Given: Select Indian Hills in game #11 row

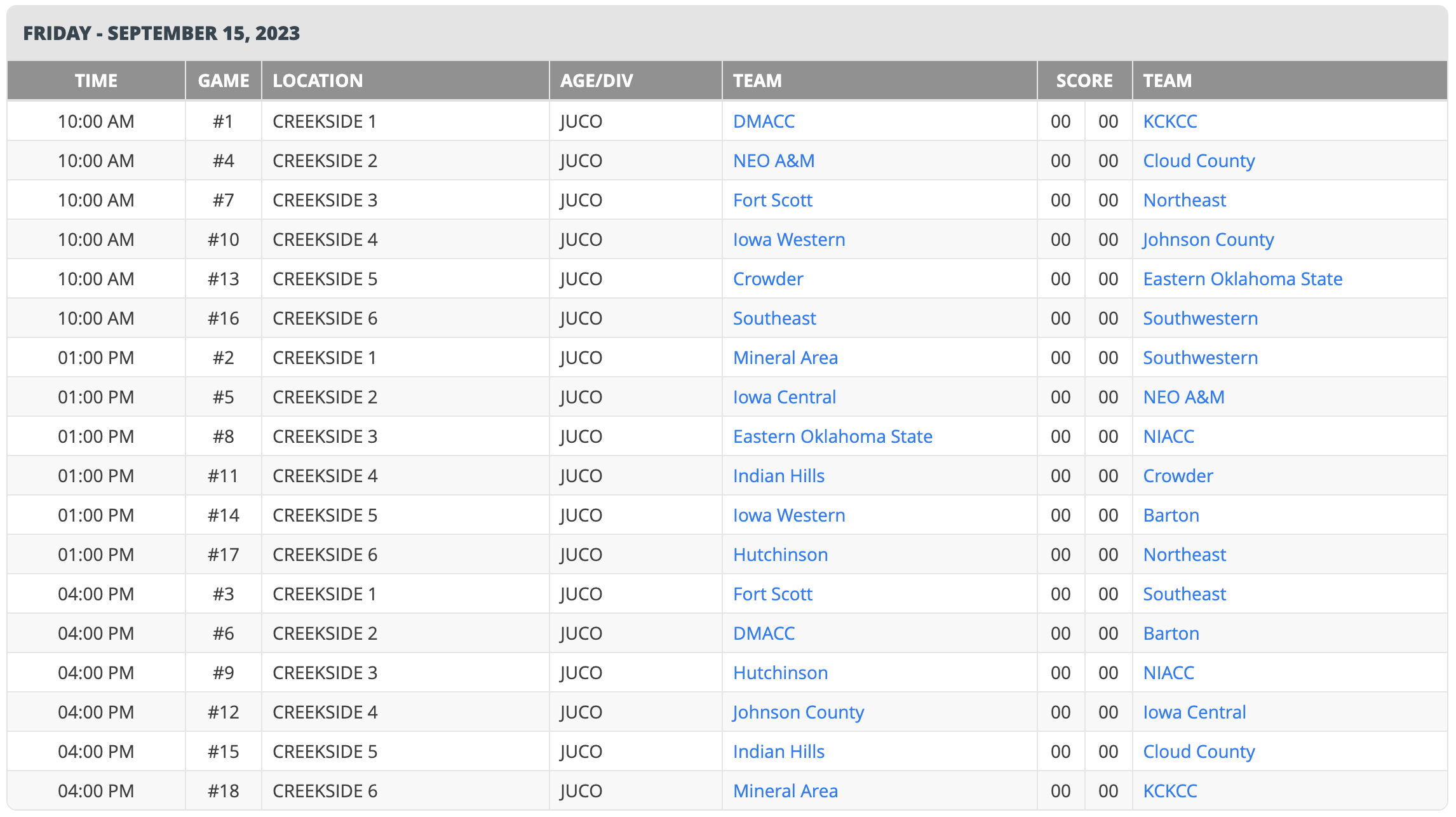Looking at the screenshot, I should tap(778, 476).
